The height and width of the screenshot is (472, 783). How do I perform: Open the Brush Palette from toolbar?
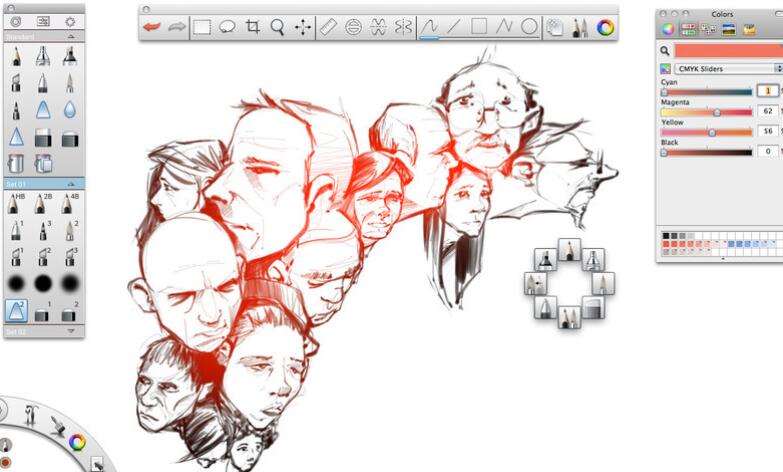click(x=580, y=27)
